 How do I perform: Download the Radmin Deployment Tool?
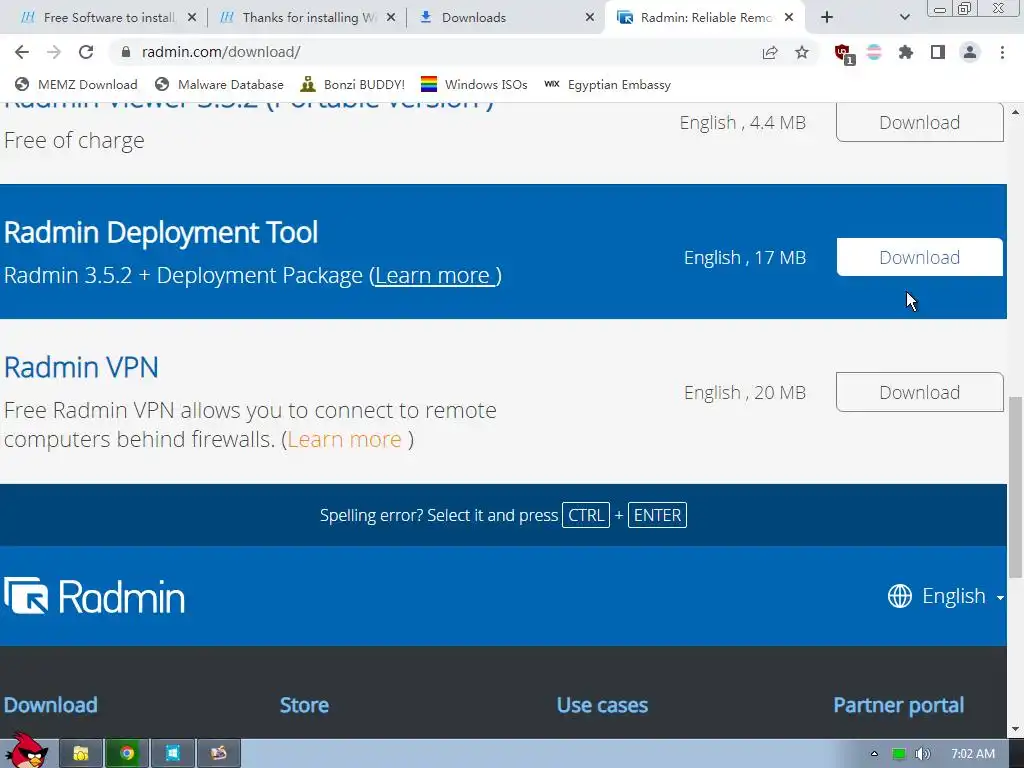tap(920, 257)
